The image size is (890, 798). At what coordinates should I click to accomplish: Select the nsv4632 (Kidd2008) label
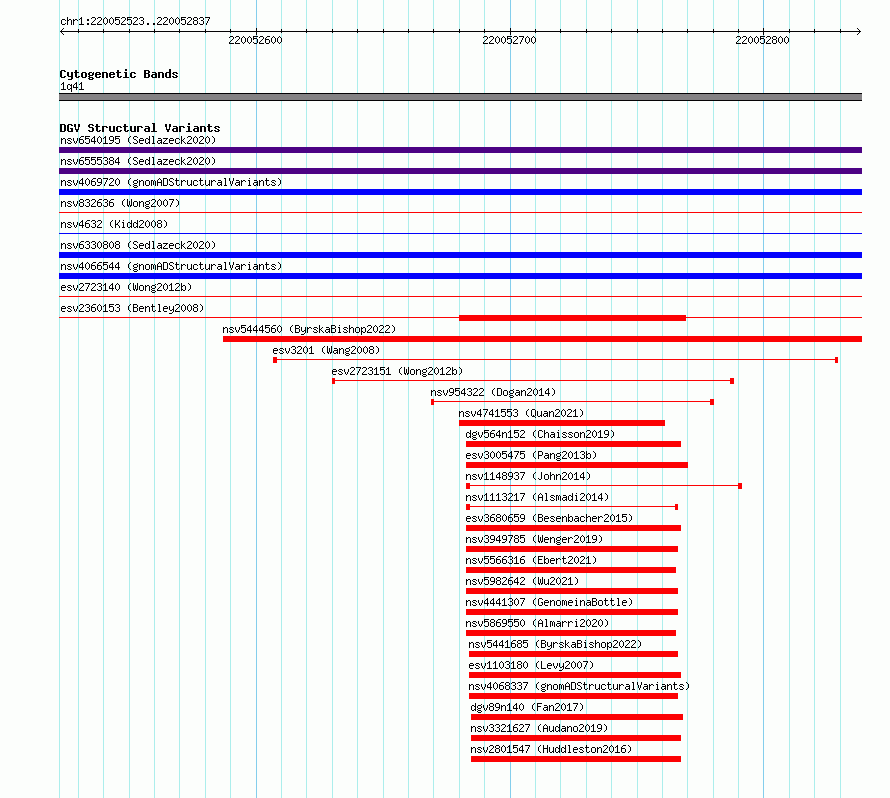point(114,224)
